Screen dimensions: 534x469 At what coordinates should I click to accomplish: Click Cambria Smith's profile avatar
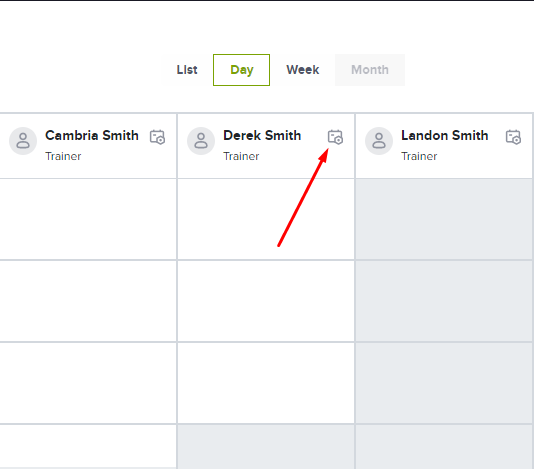23,141
